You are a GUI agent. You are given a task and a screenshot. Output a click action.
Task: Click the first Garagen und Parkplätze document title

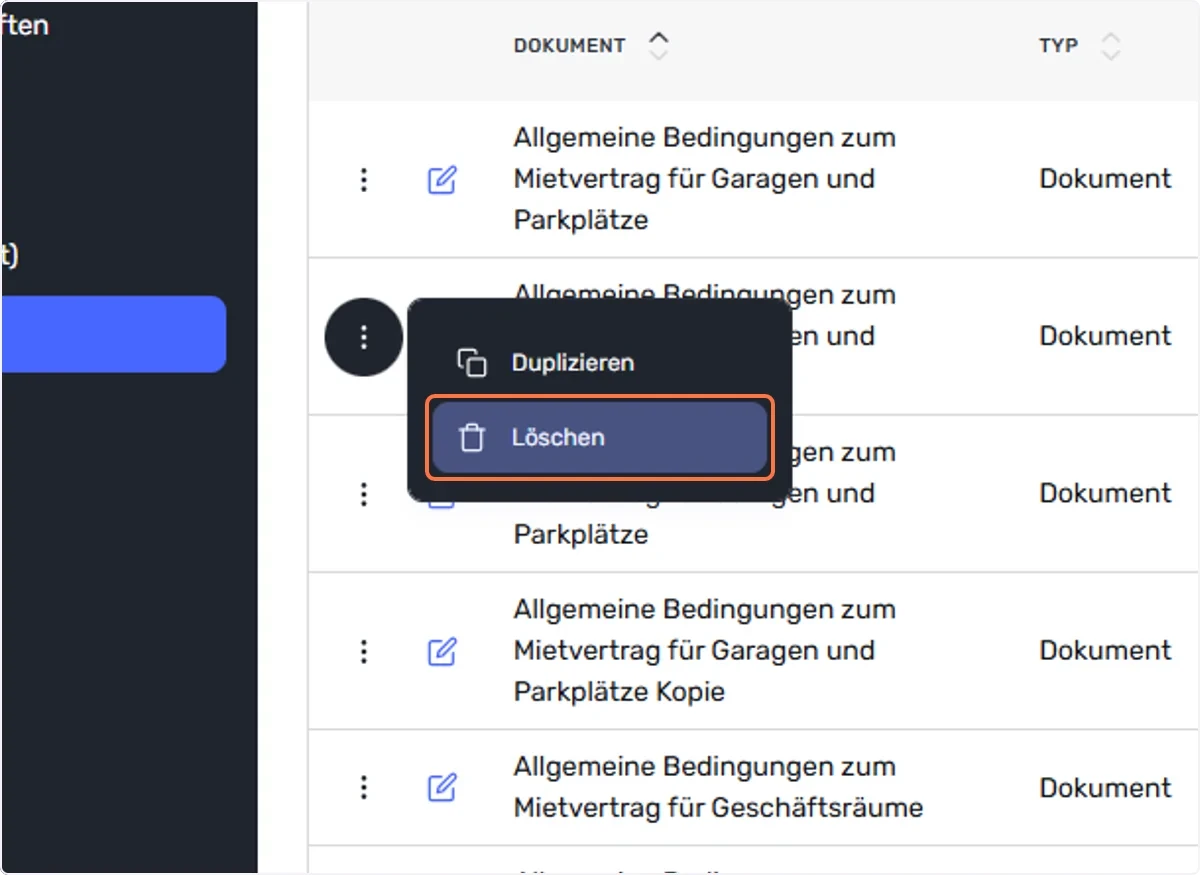704,179
